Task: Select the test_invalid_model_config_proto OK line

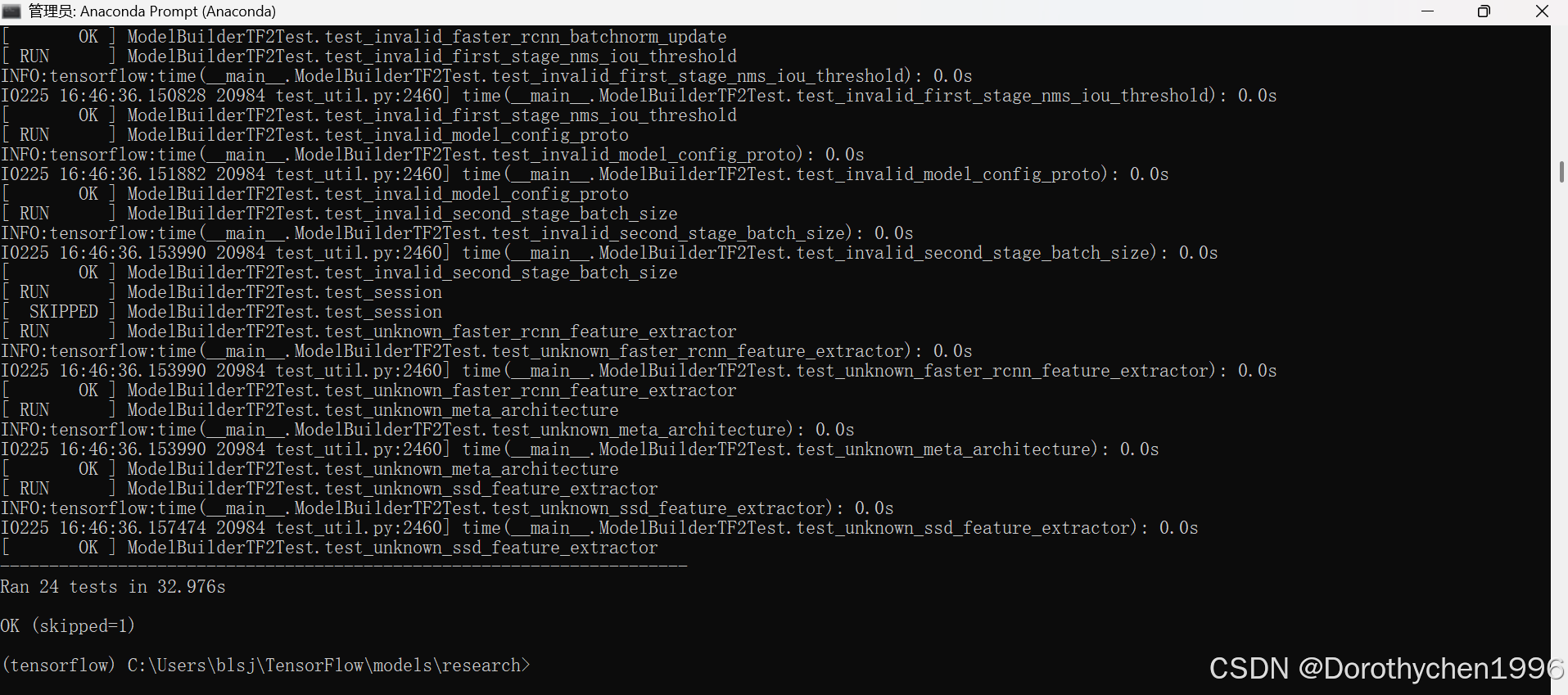Action: [x=315, y=193]
